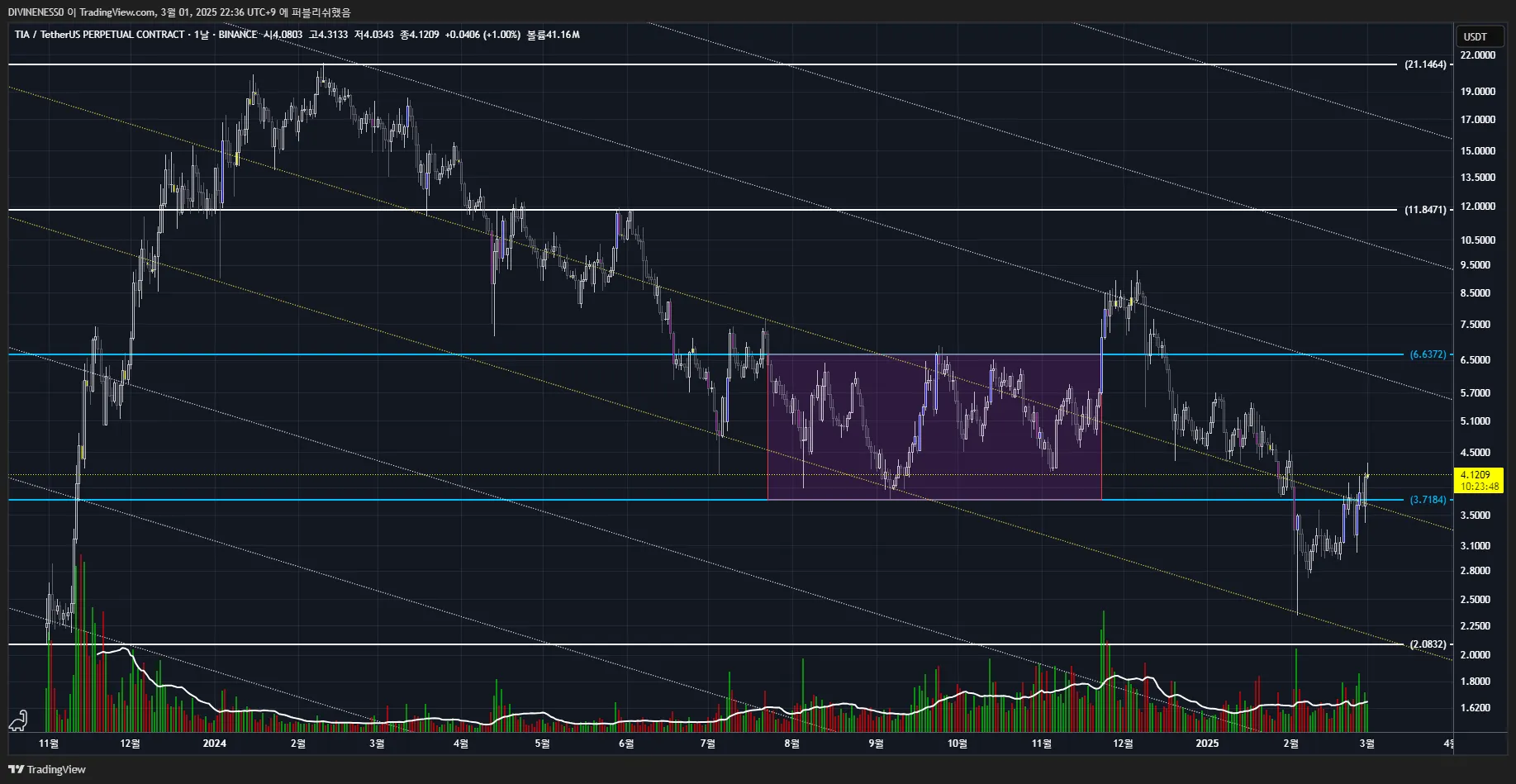Click the 5월 label on the time axis
Screen dimensions: 1516x784
[x=542, y=744]
